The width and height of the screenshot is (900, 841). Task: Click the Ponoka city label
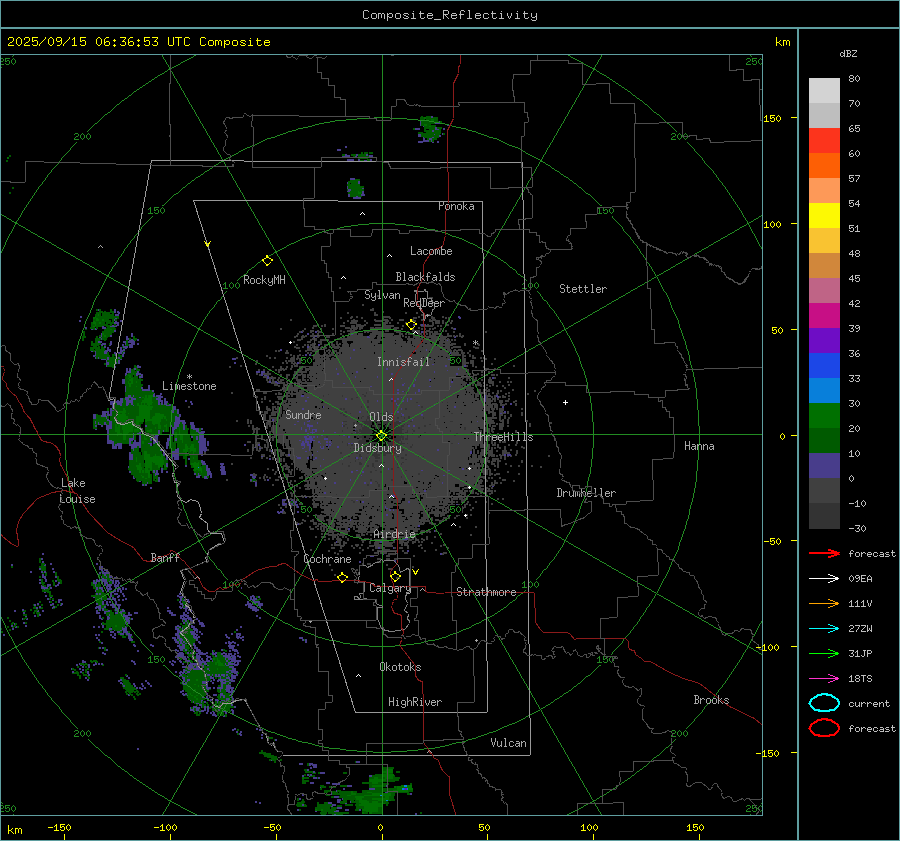pos(456,206)
